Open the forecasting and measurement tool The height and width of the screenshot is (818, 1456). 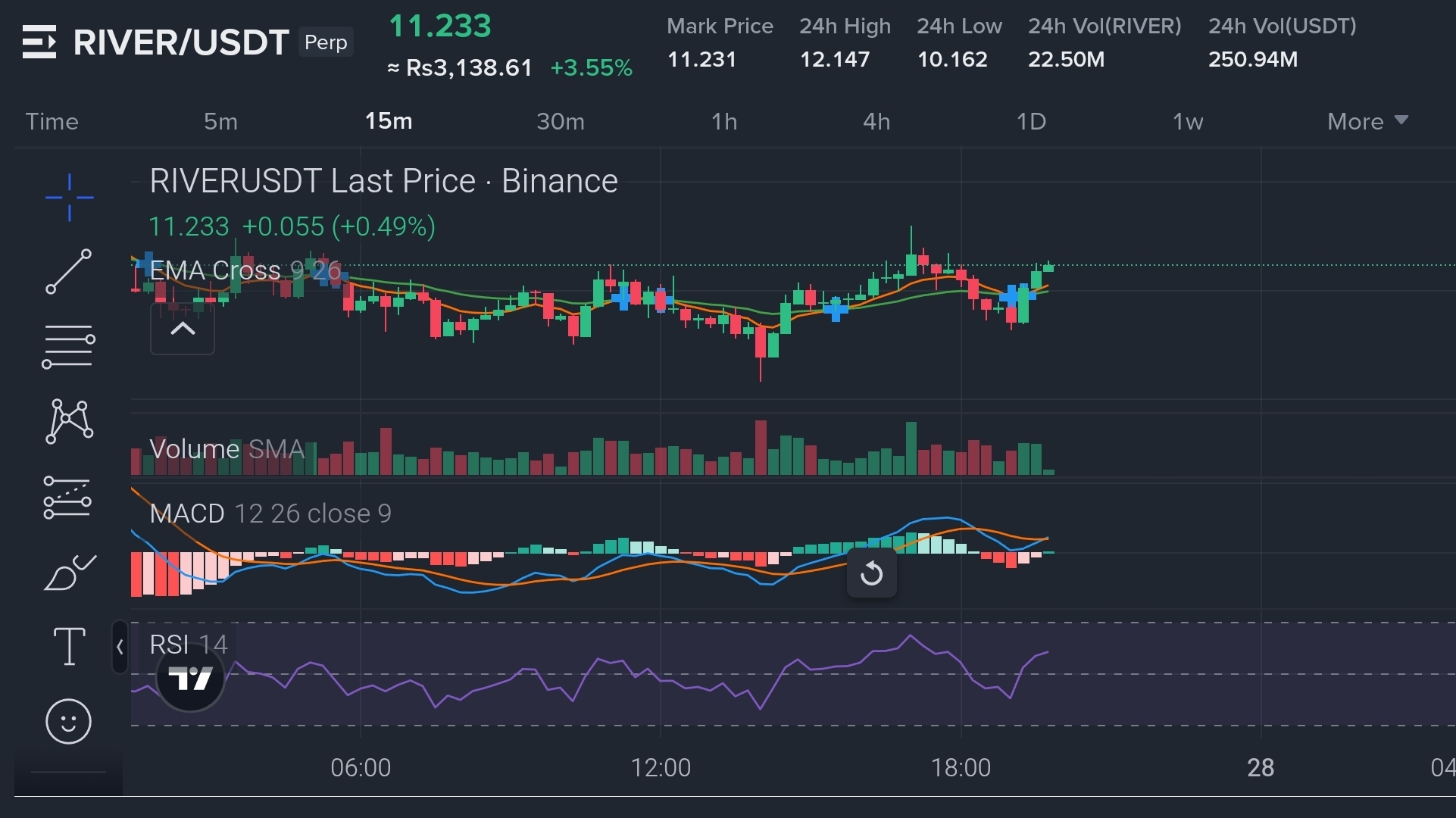tap(69, 498)
